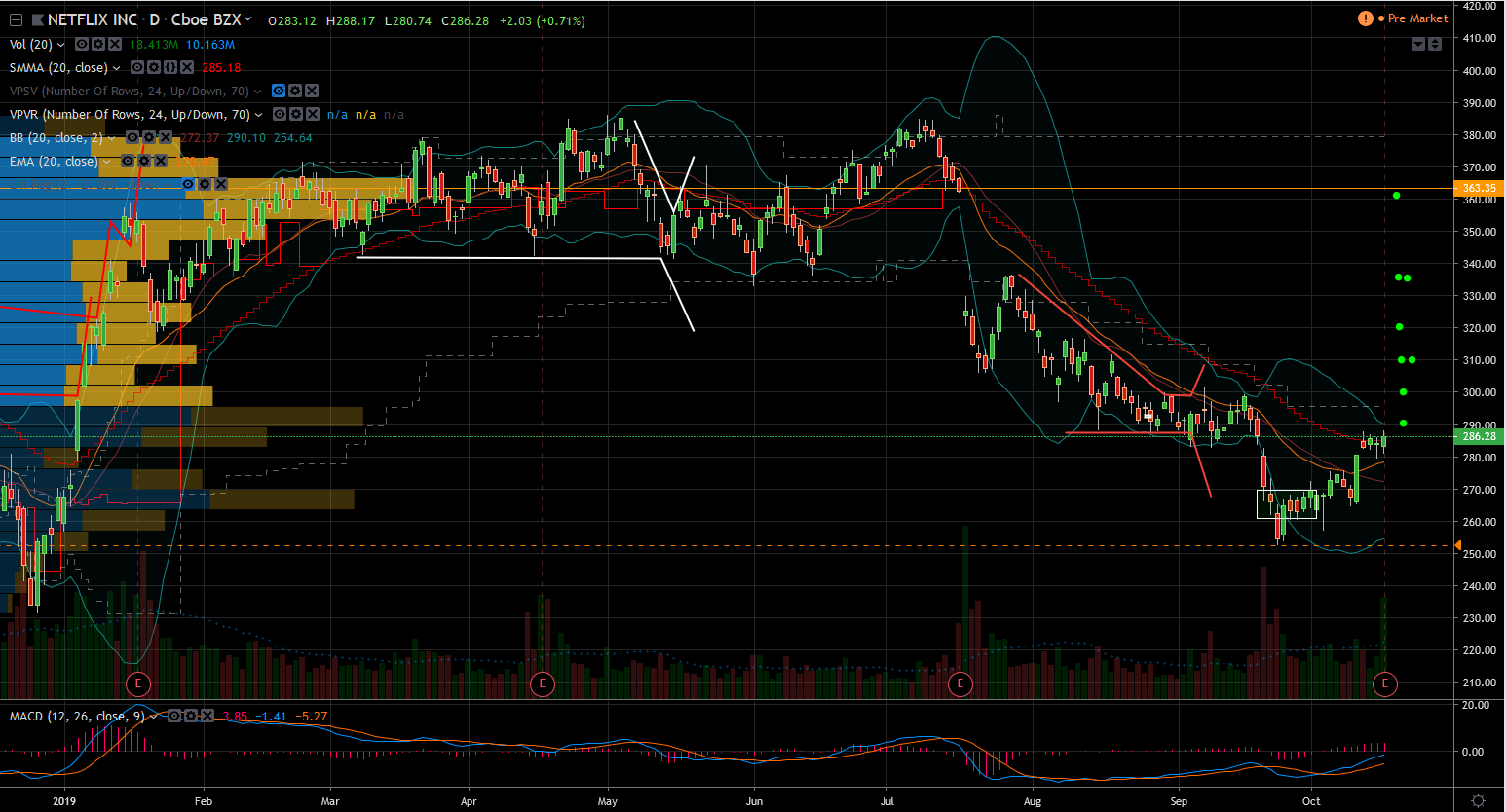This screenshot has height=812, width=1506.
Task: Click the orange data warning exclamation icon
Action: coord(1366,18)
